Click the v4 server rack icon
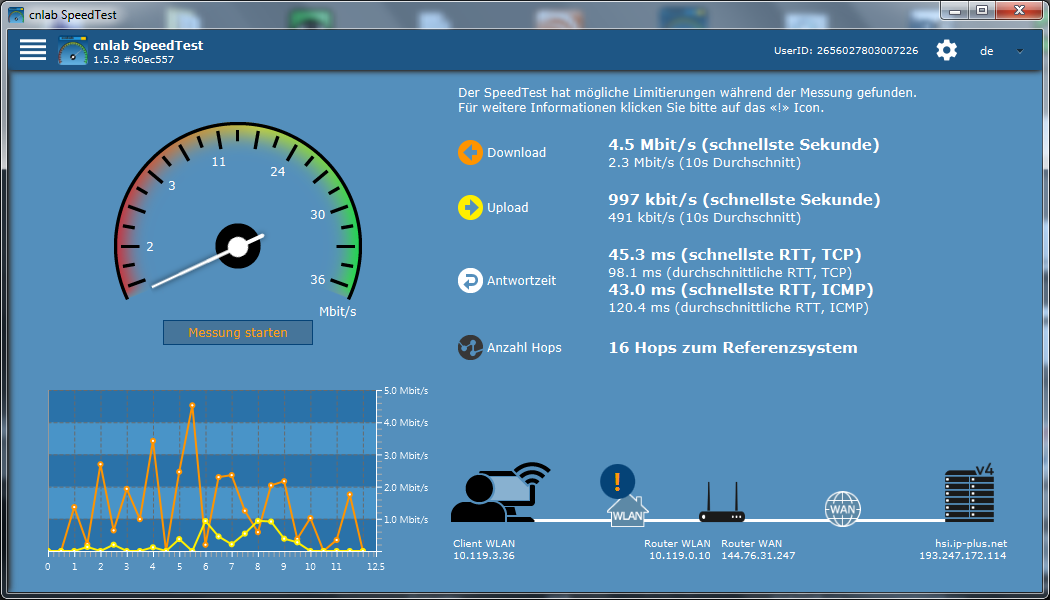This screenshot has height=600, width=1050. click(x=969, y=493)
